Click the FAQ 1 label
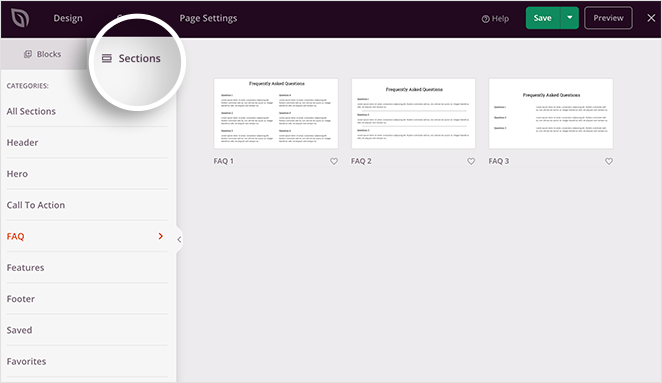Screen dimensions: 662x383 223,161
